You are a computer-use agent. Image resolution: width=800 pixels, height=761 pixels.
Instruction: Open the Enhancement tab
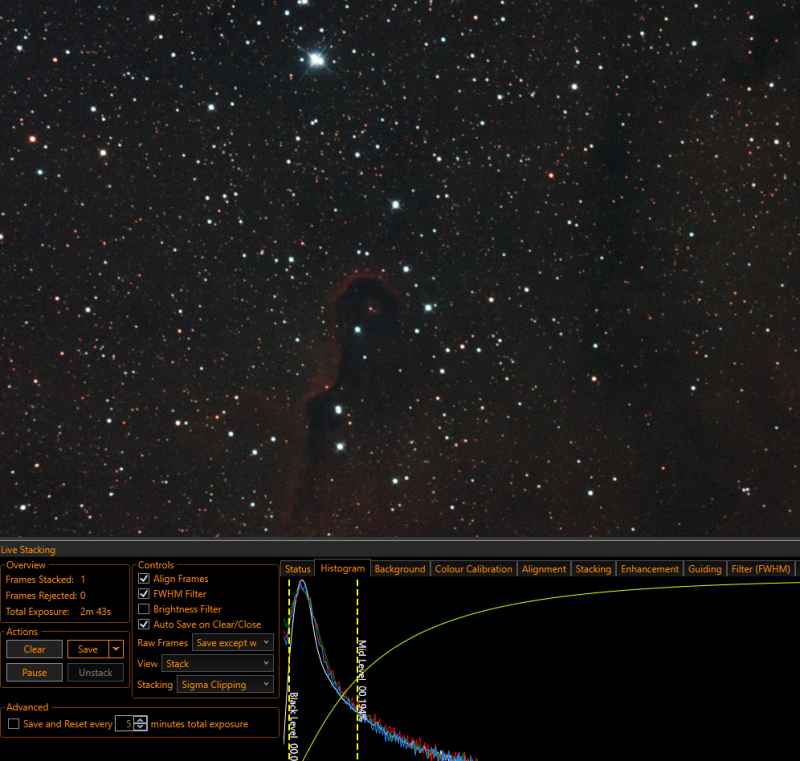point(650,569)
